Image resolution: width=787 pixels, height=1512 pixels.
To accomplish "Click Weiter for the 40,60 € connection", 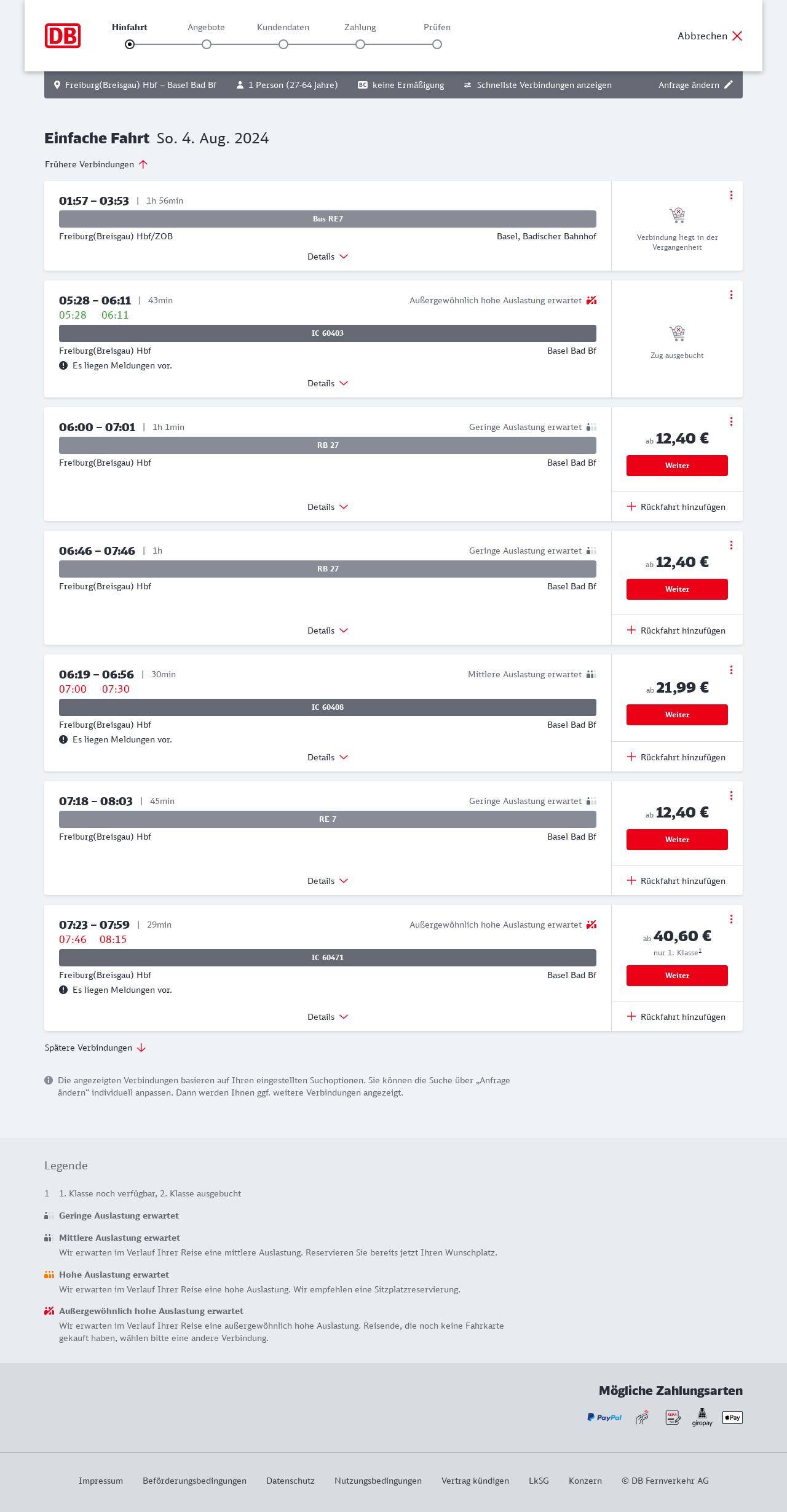I will click(x=677, y=976).
